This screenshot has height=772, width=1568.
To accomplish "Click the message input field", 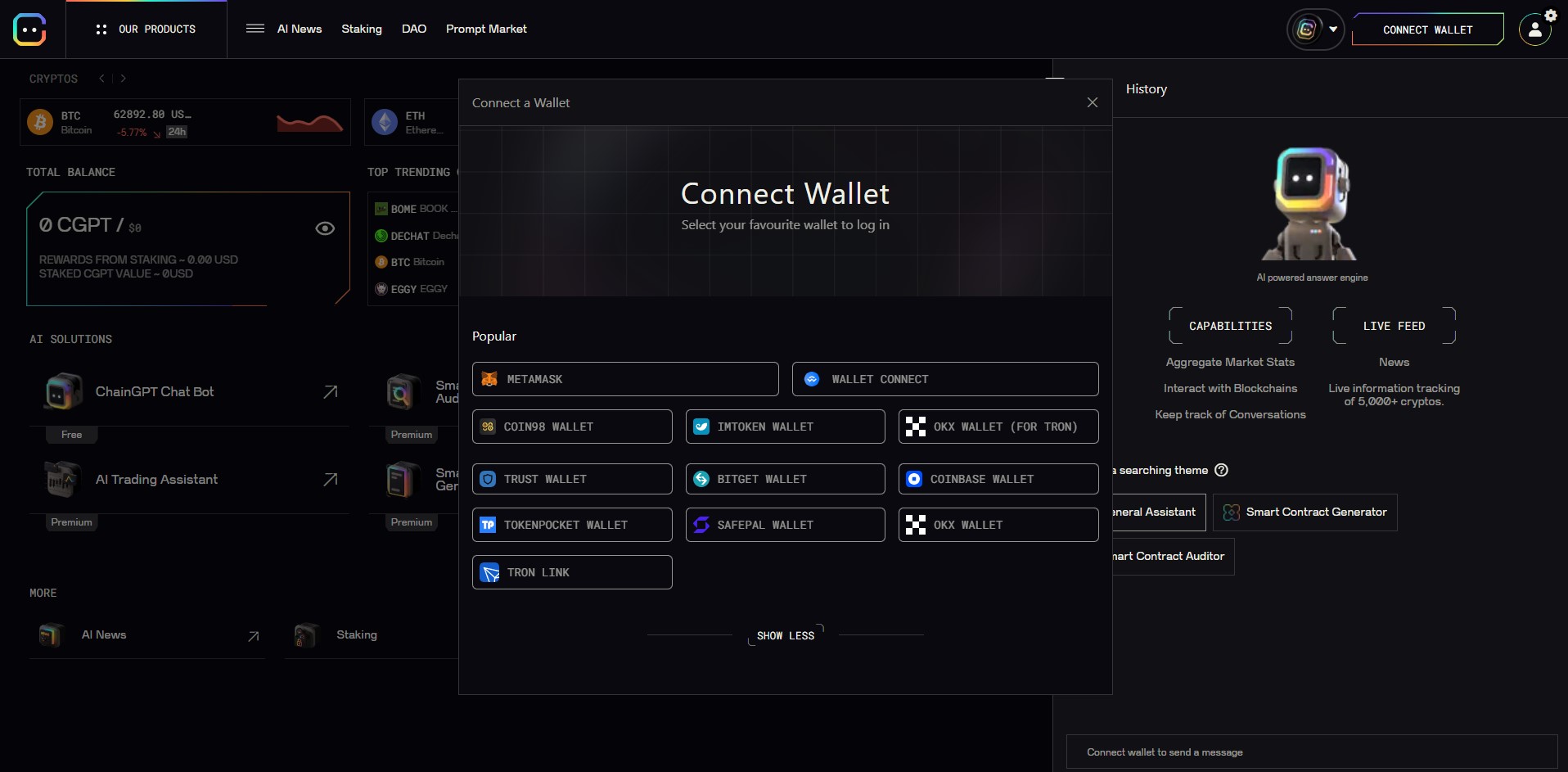I will tap(1312, 752).
